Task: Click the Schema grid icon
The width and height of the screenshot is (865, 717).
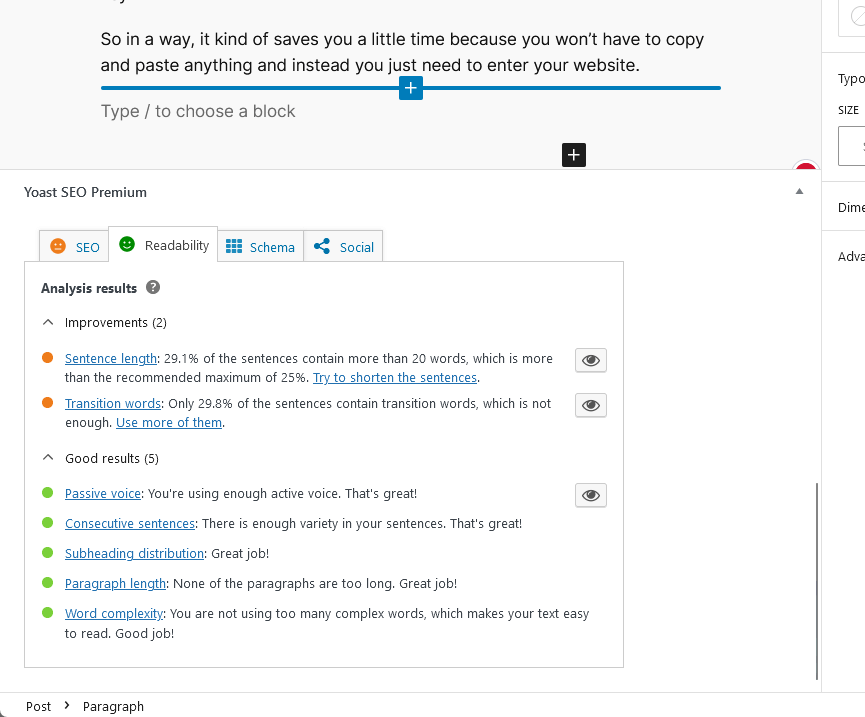Action: pyautogui.click(x=234, y=246)
